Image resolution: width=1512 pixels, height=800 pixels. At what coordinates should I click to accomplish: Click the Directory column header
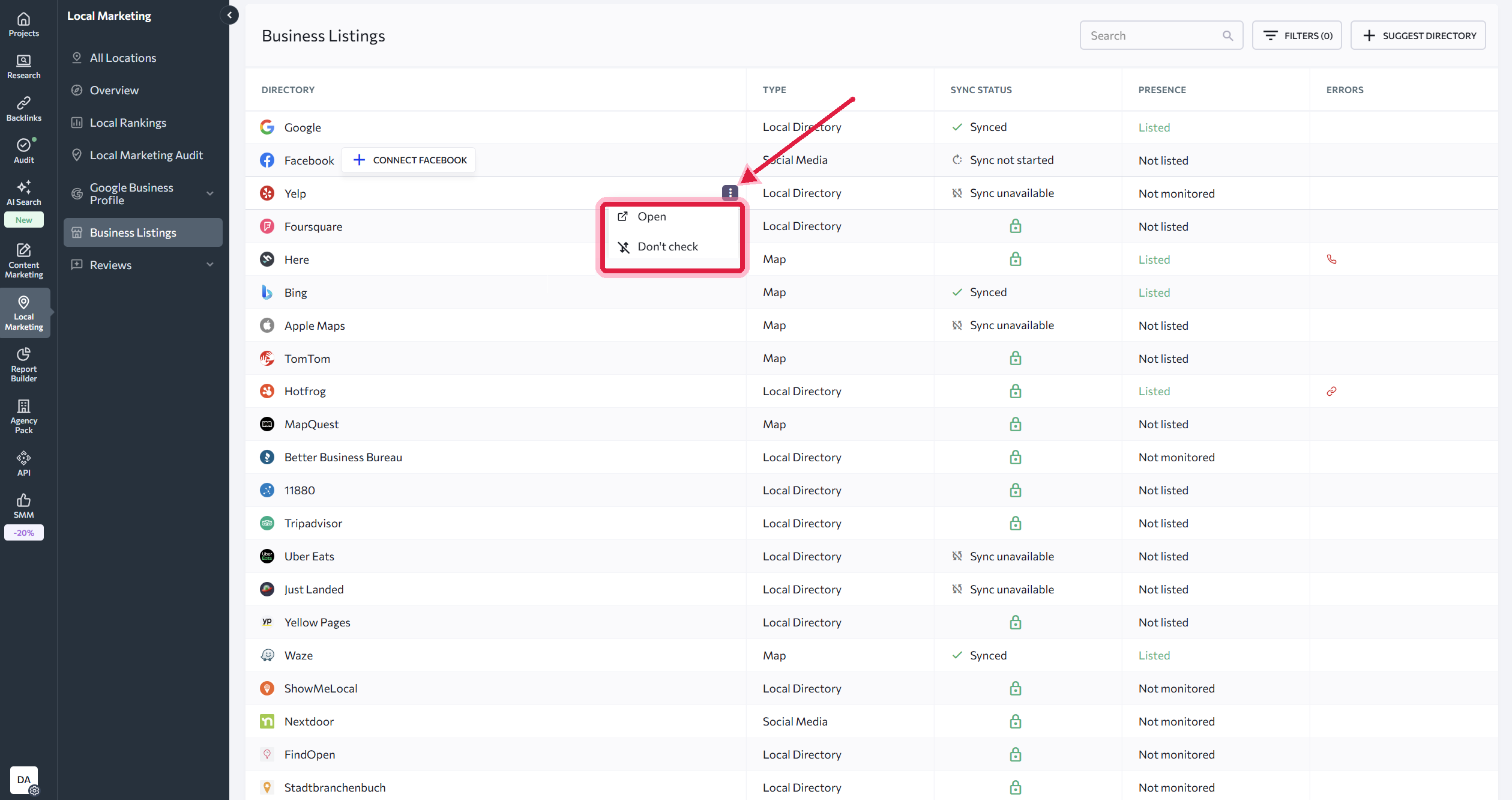(288, 89)
